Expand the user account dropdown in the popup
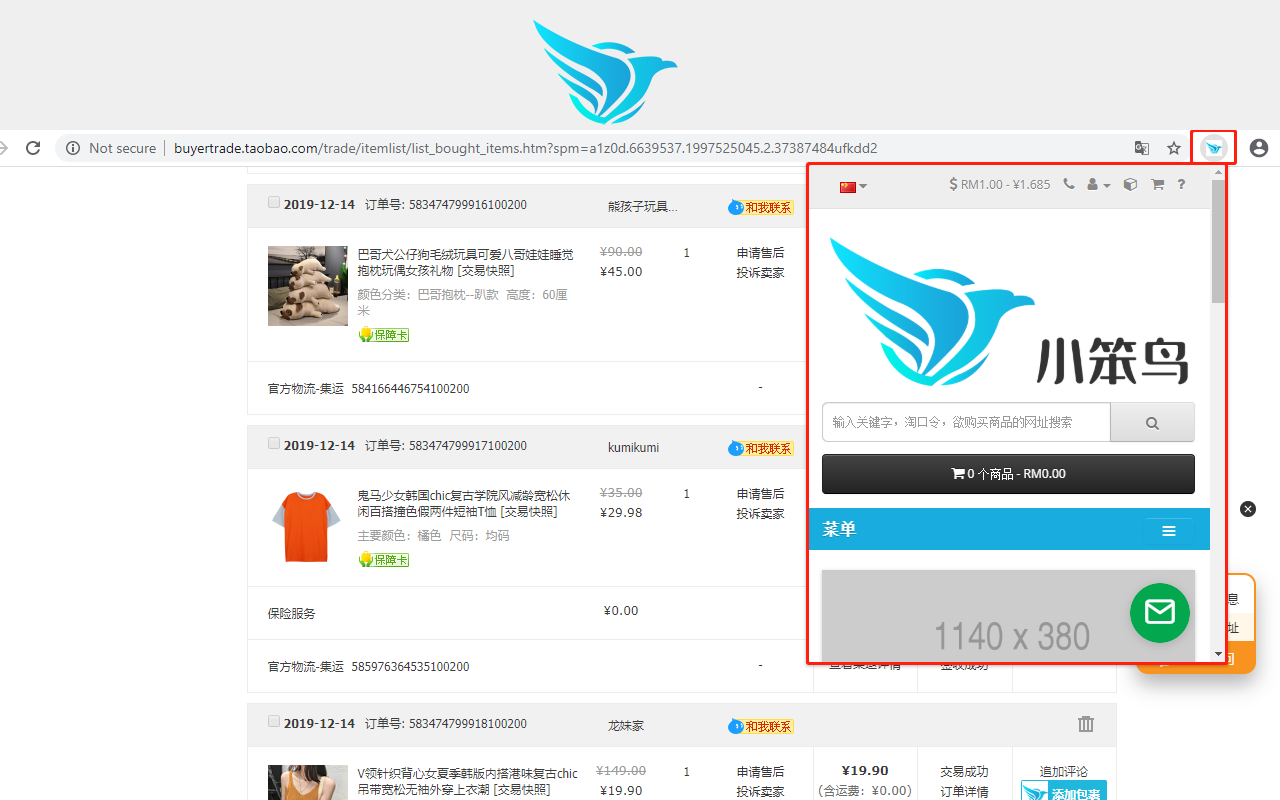The height and width of the screenshot is (800, 1280). [x=1097, y=184]
